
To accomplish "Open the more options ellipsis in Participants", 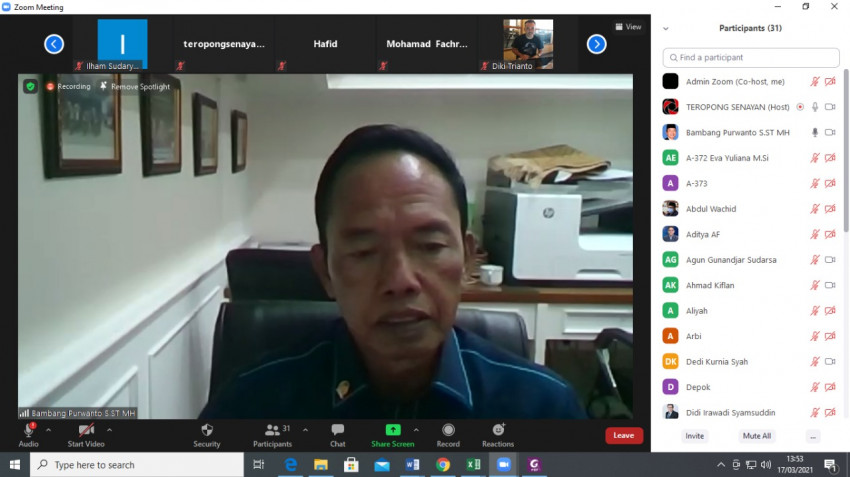I will pyautogui.click(x=813, y=436).
